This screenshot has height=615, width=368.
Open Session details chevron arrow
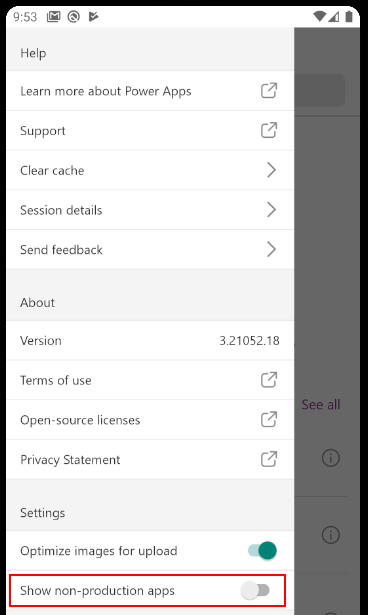point(271,210)
